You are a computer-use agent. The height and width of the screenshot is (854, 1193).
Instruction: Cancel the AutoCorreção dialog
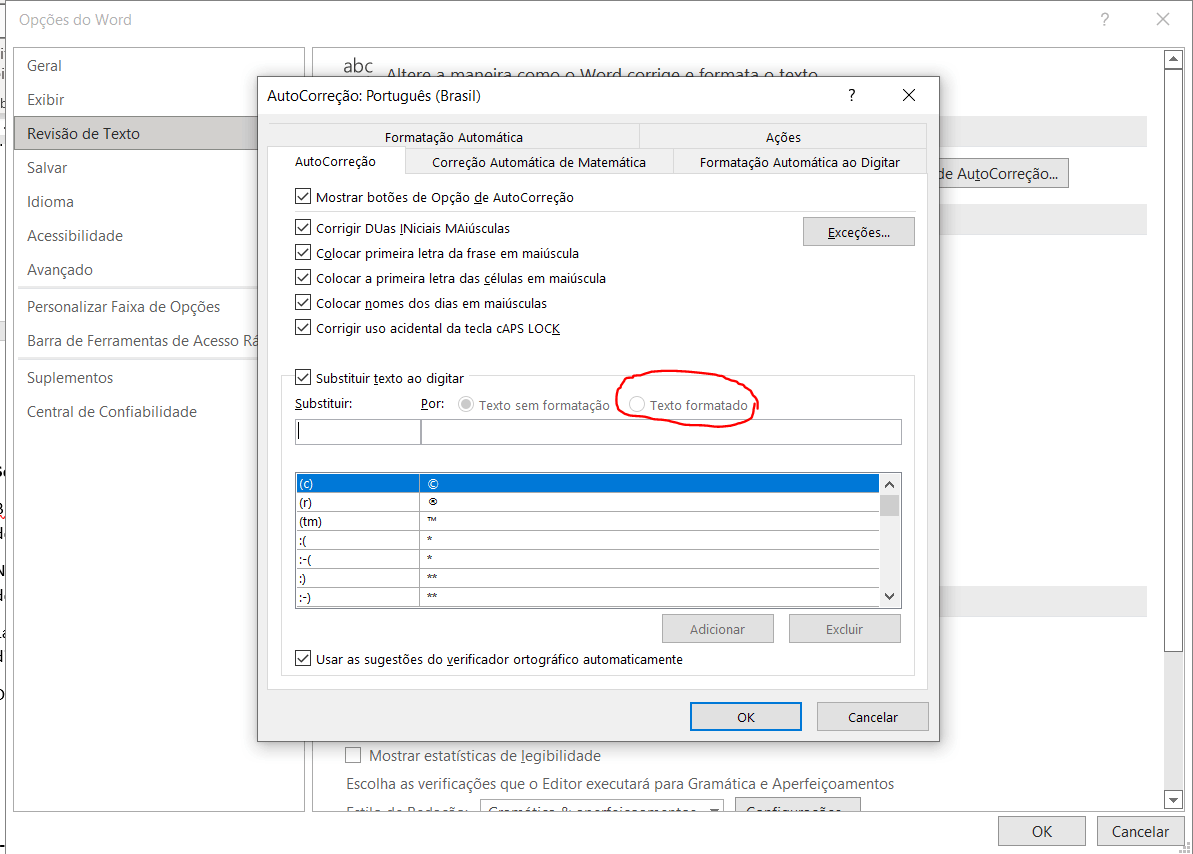coord(873,717)
